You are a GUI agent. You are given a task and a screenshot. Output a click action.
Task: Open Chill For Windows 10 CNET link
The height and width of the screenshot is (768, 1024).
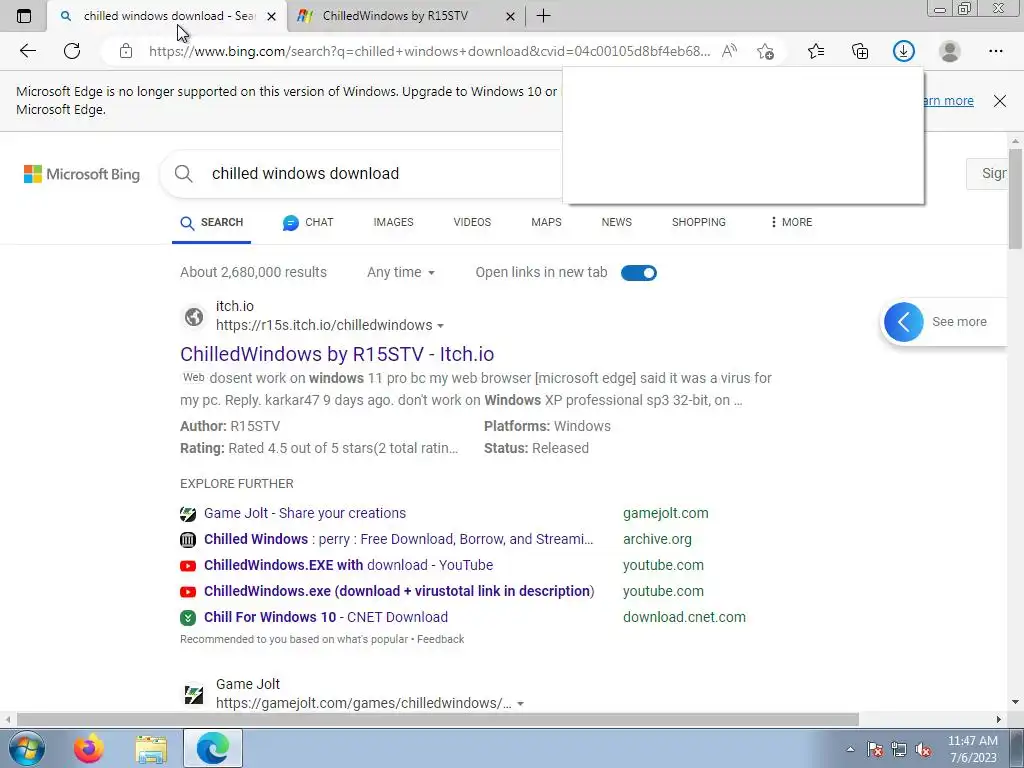coord(326,618)
